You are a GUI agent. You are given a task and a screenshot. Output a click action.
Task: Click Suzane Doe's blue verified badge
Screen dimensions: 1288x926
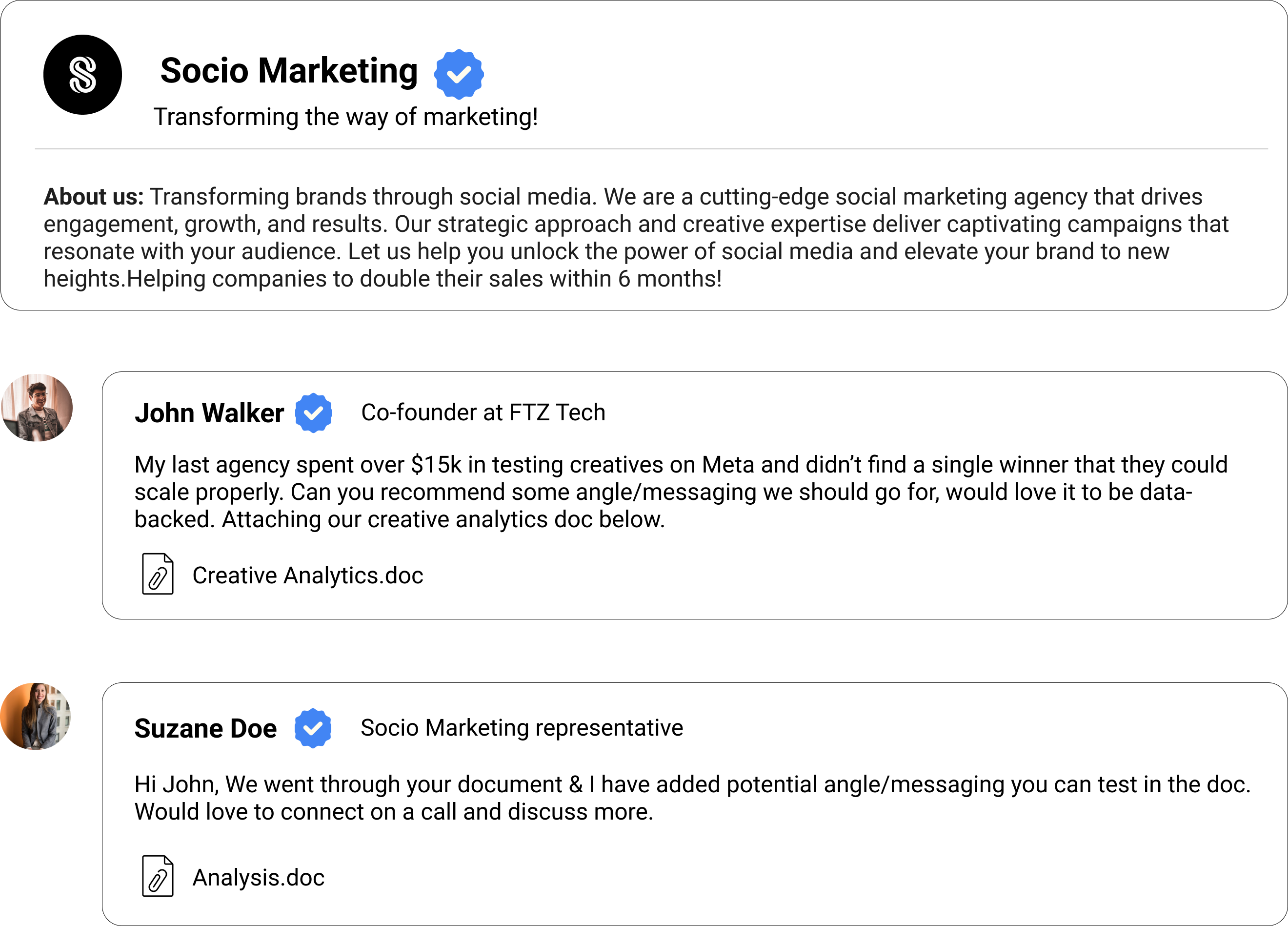[312, 728]
